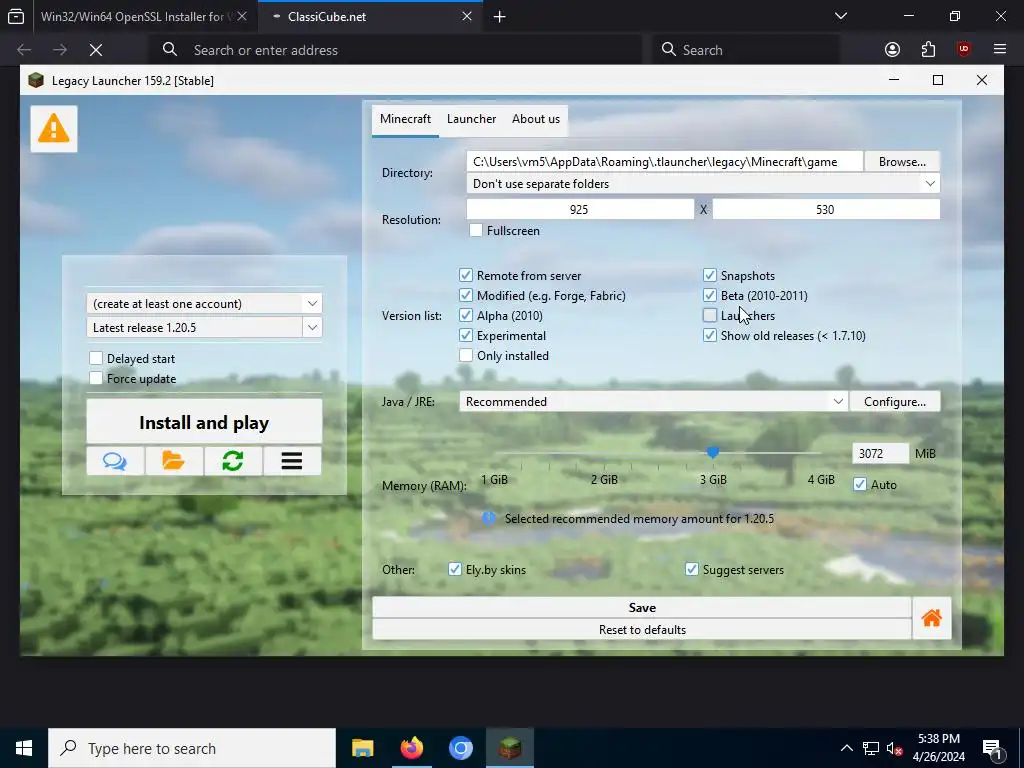This screenshot has height=768, width=1024.
Task: Toggle Alpha (2010) checkbox
Action: (466, 316)
